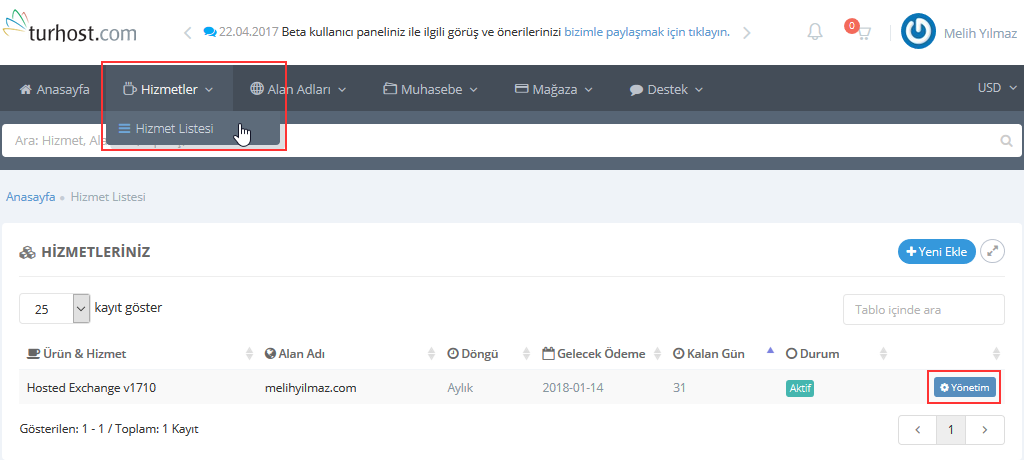Show previous announcement with left arrow
This screenshot has height=460, width=1024.
(187, 33)
